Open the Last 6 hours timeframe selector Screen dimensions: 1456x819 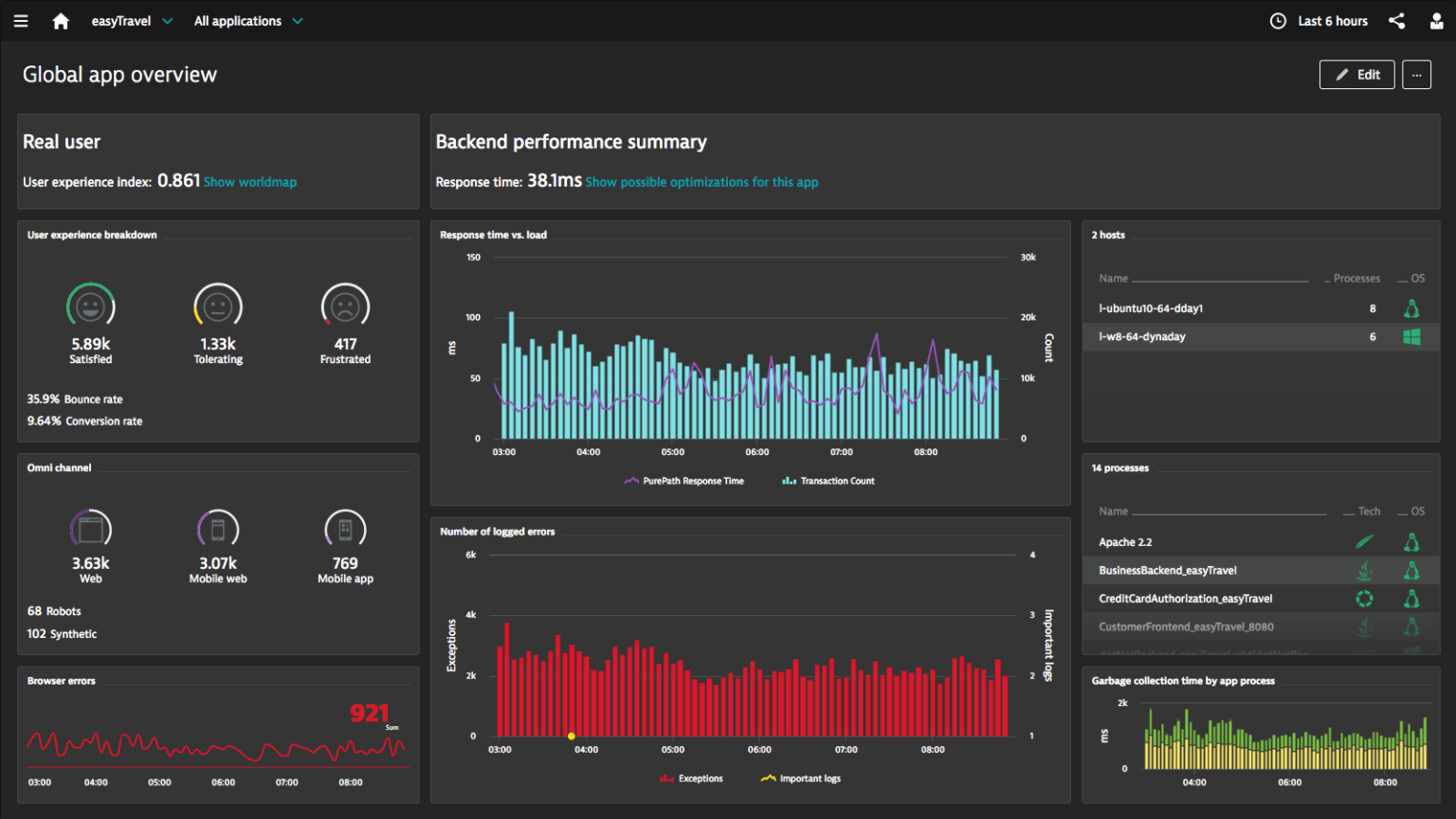pyautogui.click(x=1331, y=20)
